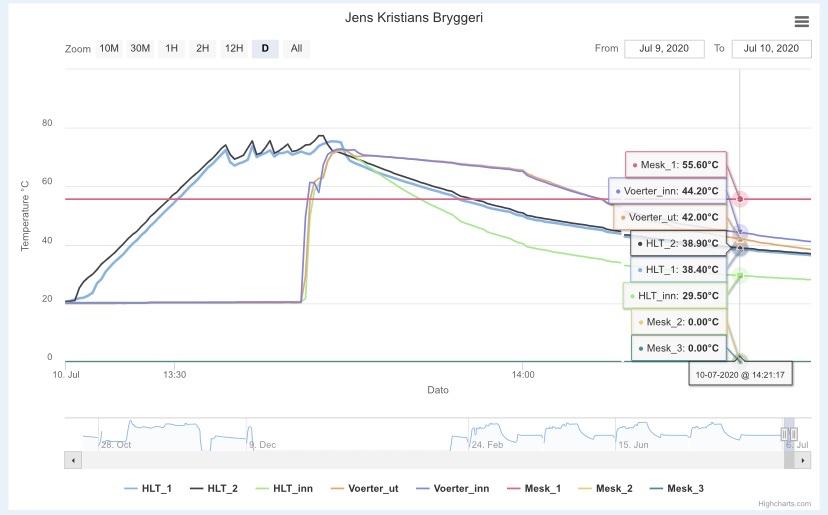Click the HLT_inn green data point marker
The width and height of the screenshot is (828, 515).
[x=740, y=276]
